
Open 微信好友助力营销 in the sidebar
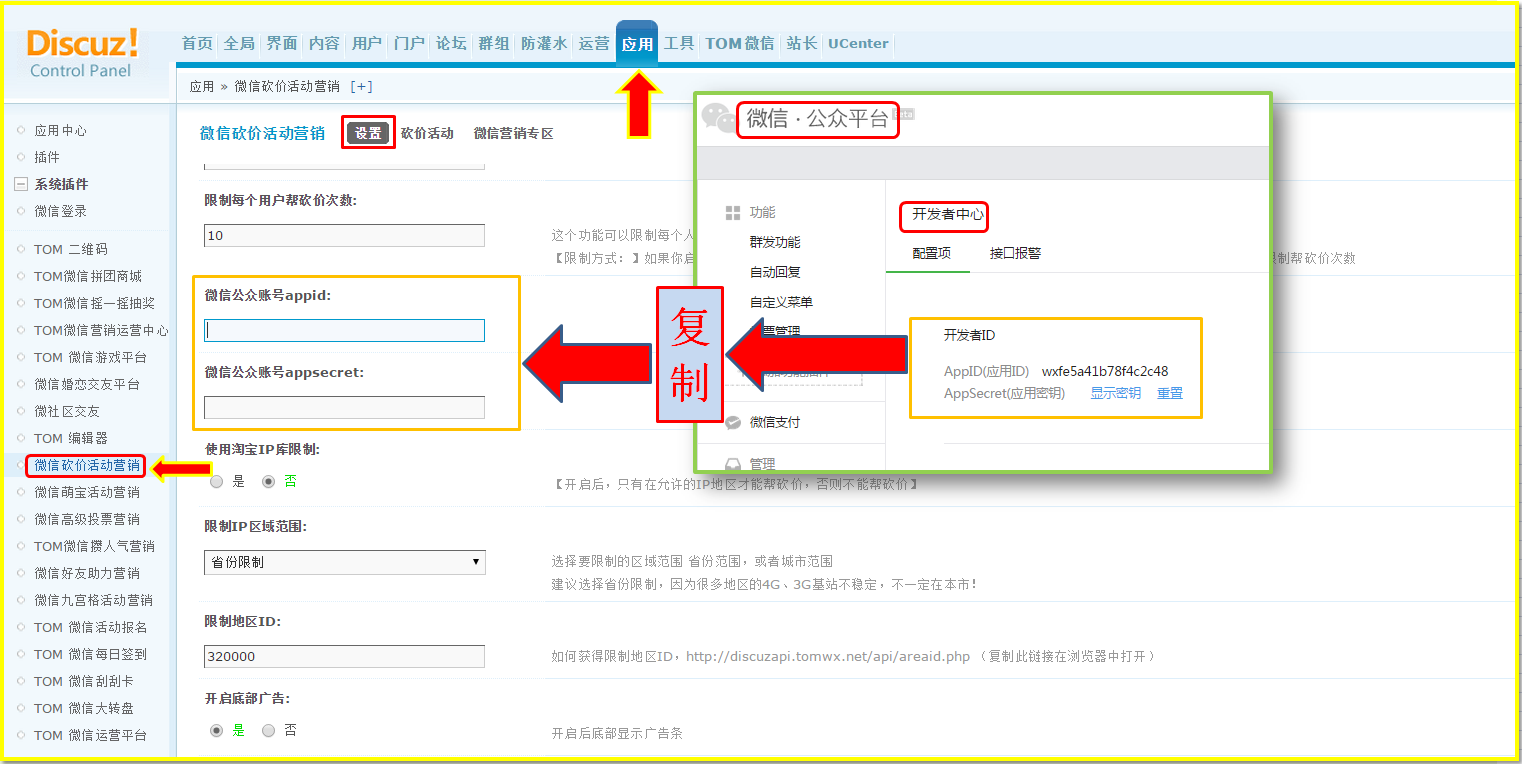click(x=87, y=573)
